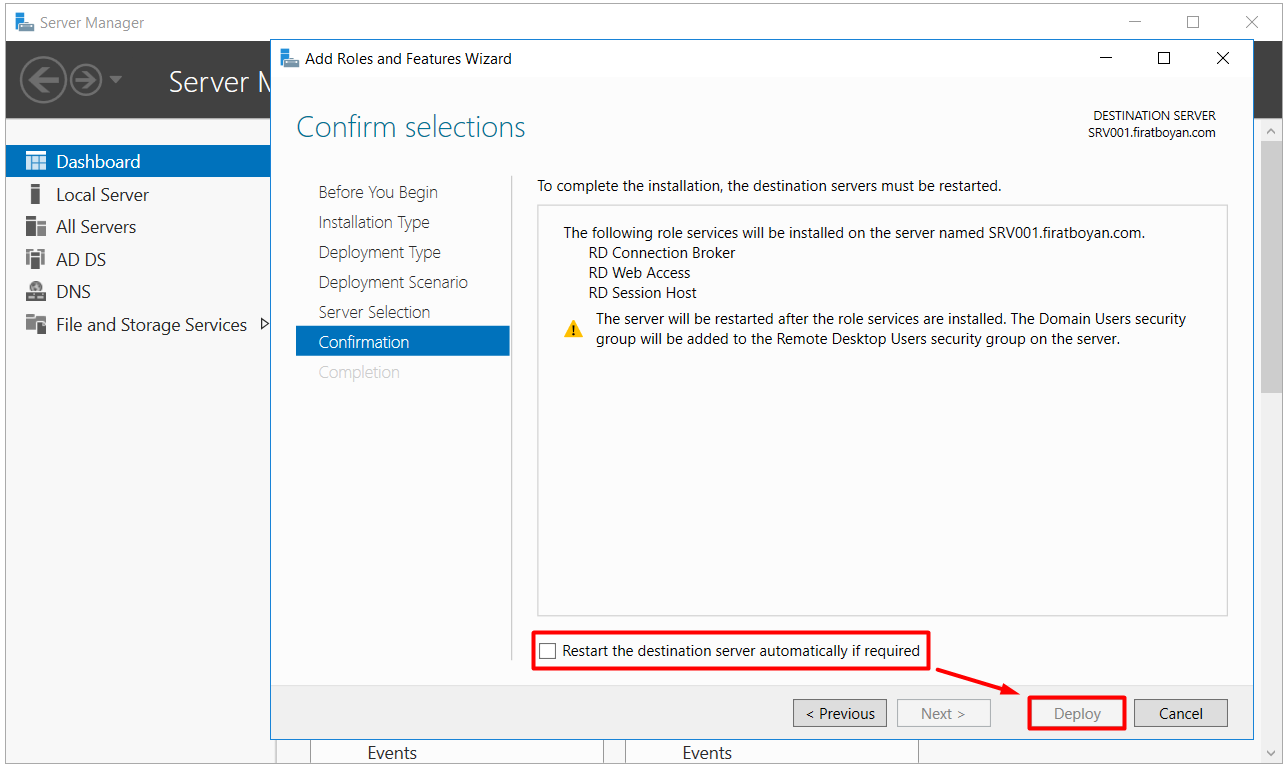
Task: Click the All Servers icon
Action: (36, 227)
